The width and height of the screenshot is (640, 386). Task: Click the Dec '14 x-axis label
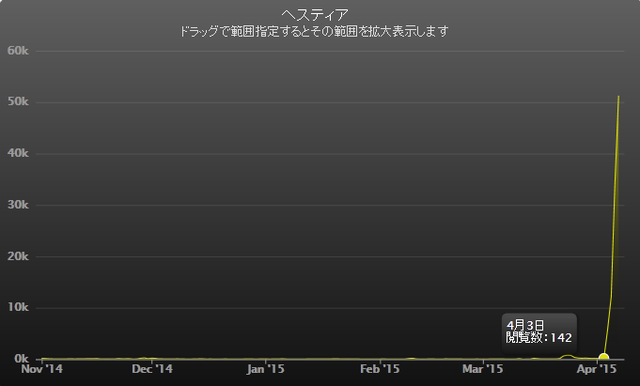pyautogui.click(x=152, y=369)
